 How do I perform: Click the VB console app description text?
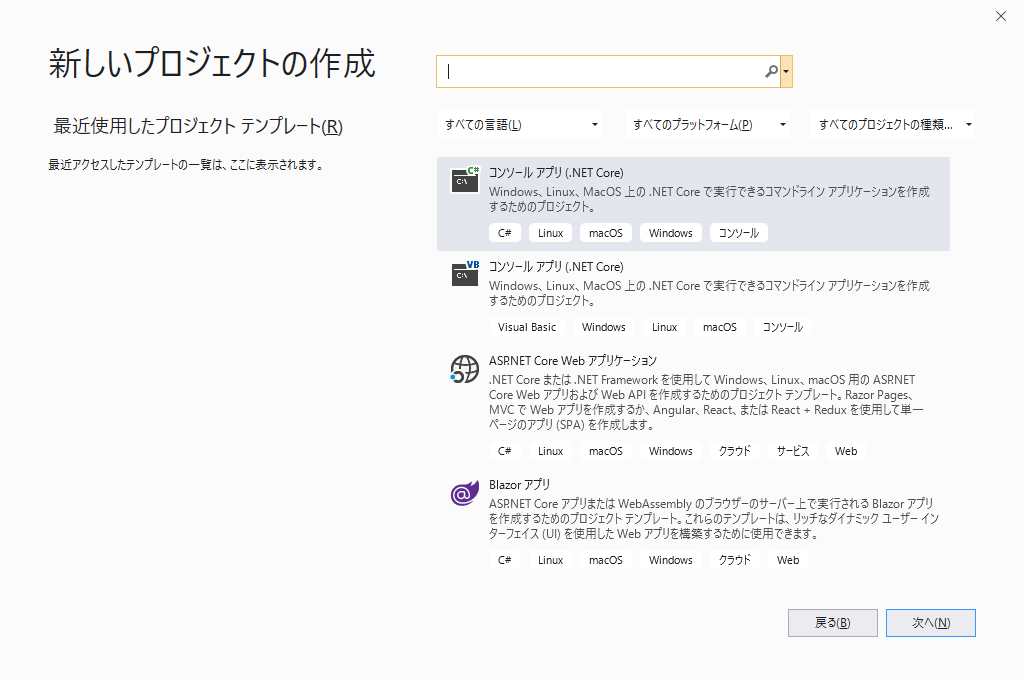709,293
